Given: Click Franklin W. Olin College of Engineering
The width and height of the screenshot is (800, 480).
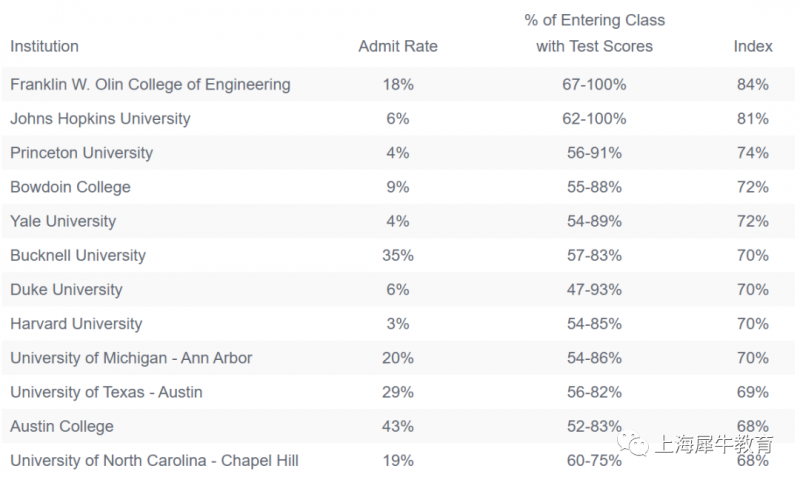Looking at the screenshot, I should [x=150, y=85].
